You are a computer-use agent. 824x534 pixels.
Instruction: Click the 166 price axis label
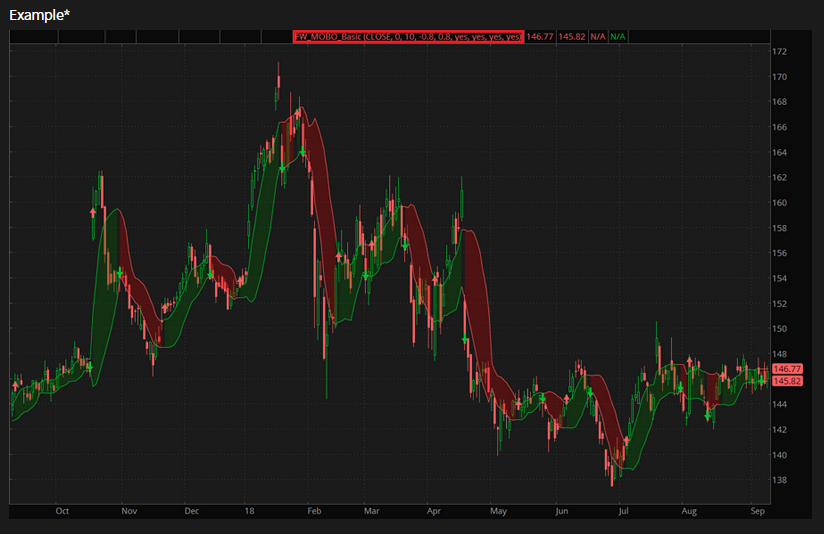coord(779,127)
